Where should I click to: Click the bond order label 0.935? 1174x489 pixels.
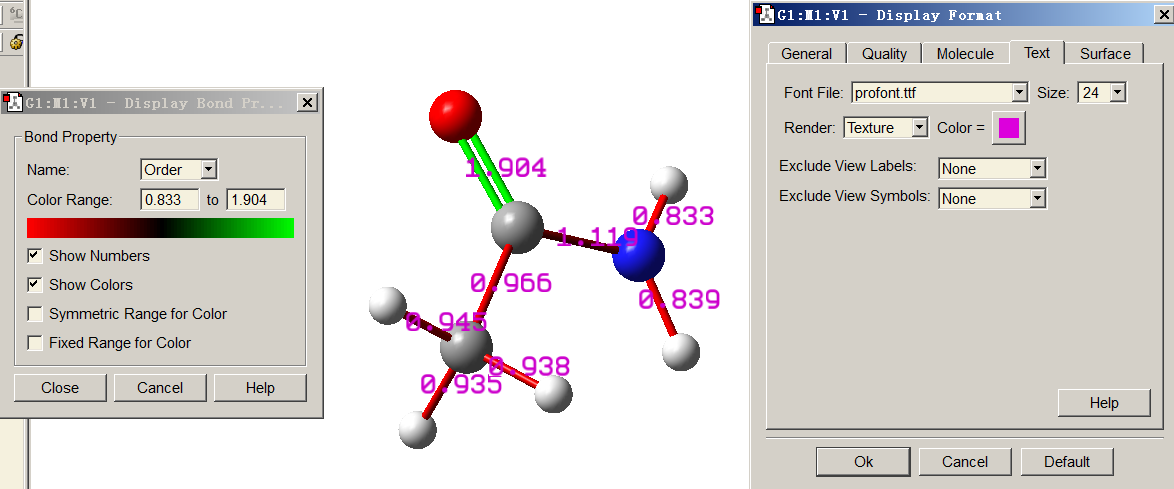(461, 384)
